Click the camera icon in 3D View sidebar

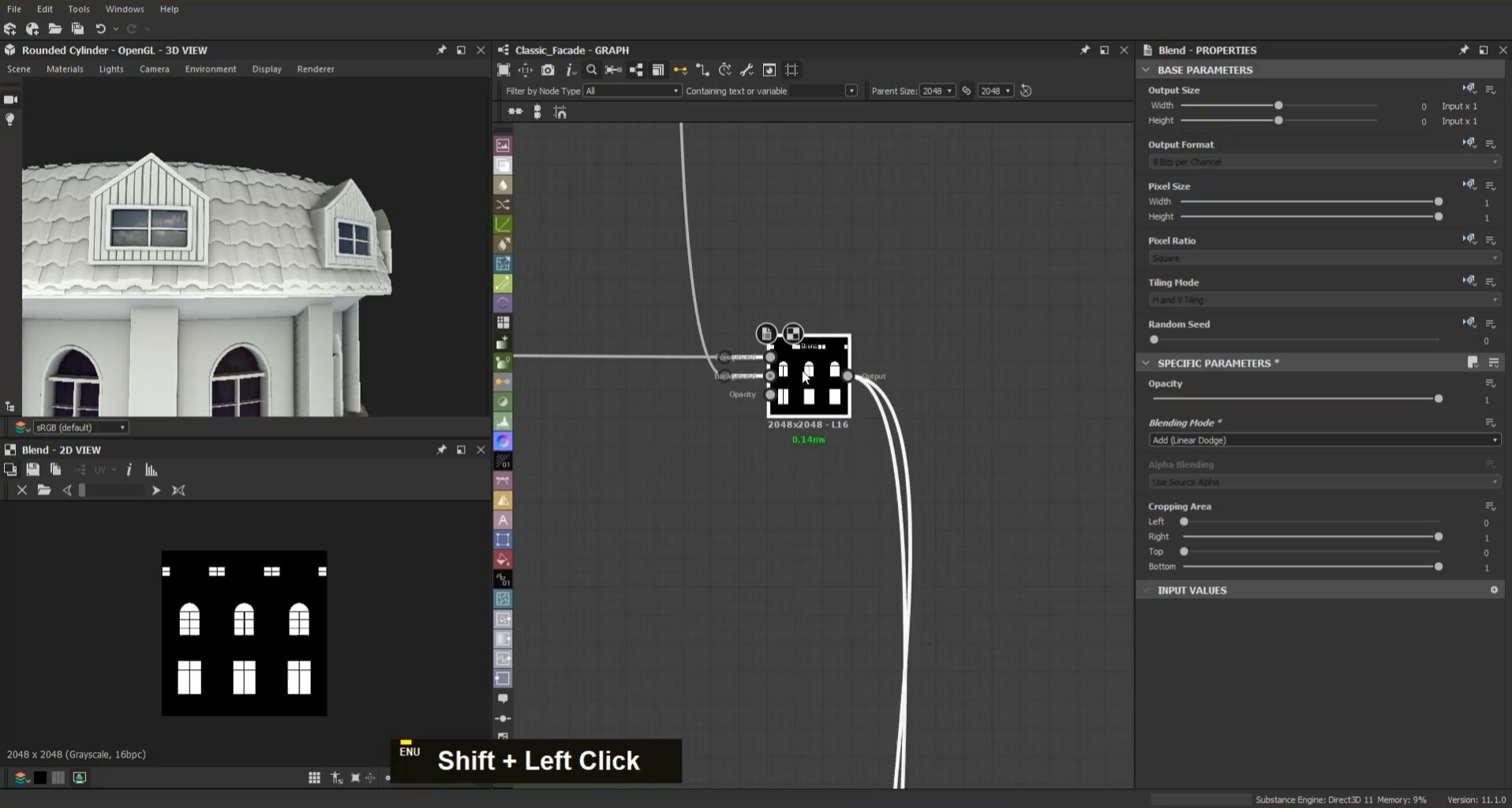click(11, 99)
